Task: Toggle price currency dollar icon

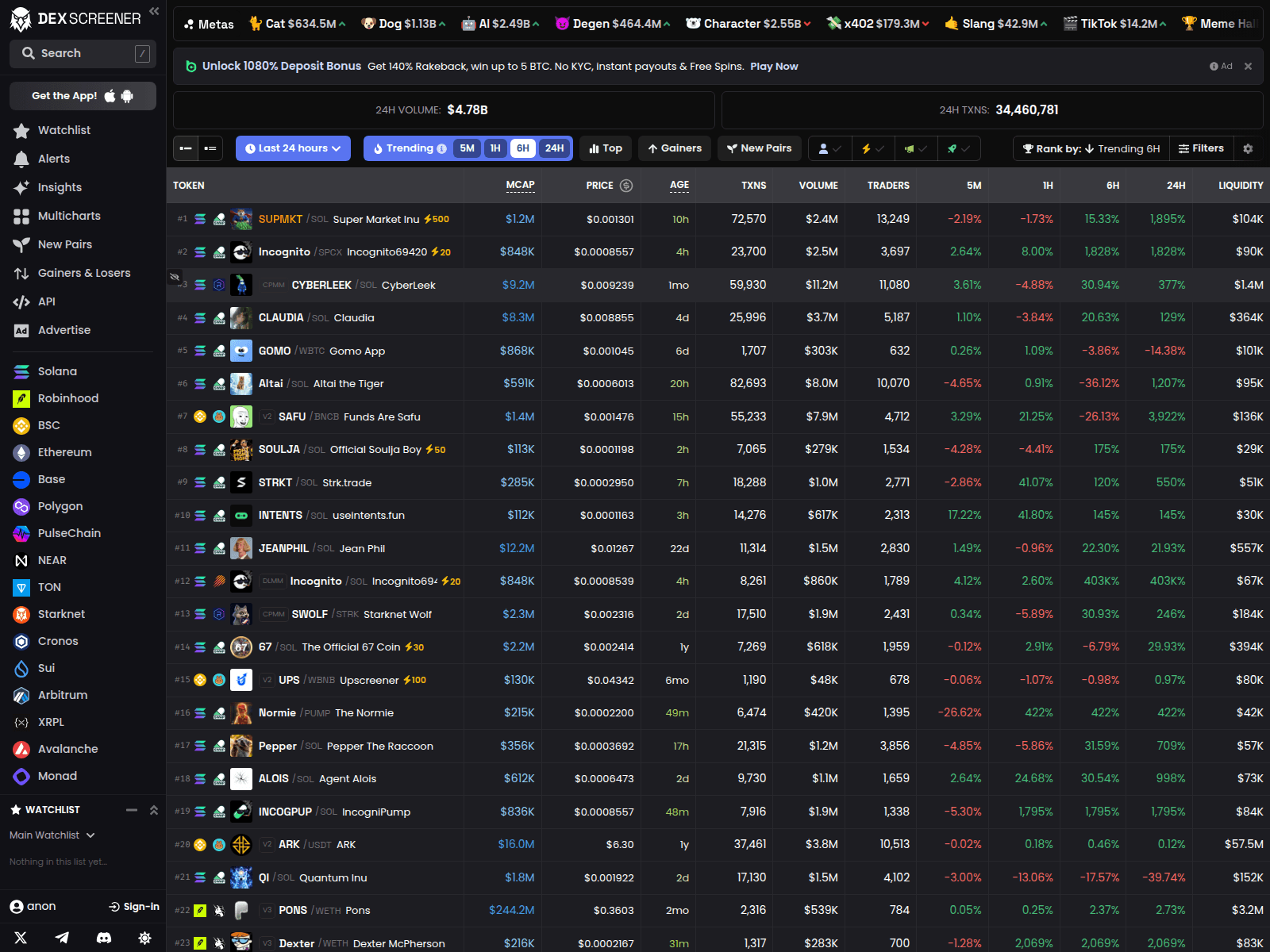Action: coord(626,186)
